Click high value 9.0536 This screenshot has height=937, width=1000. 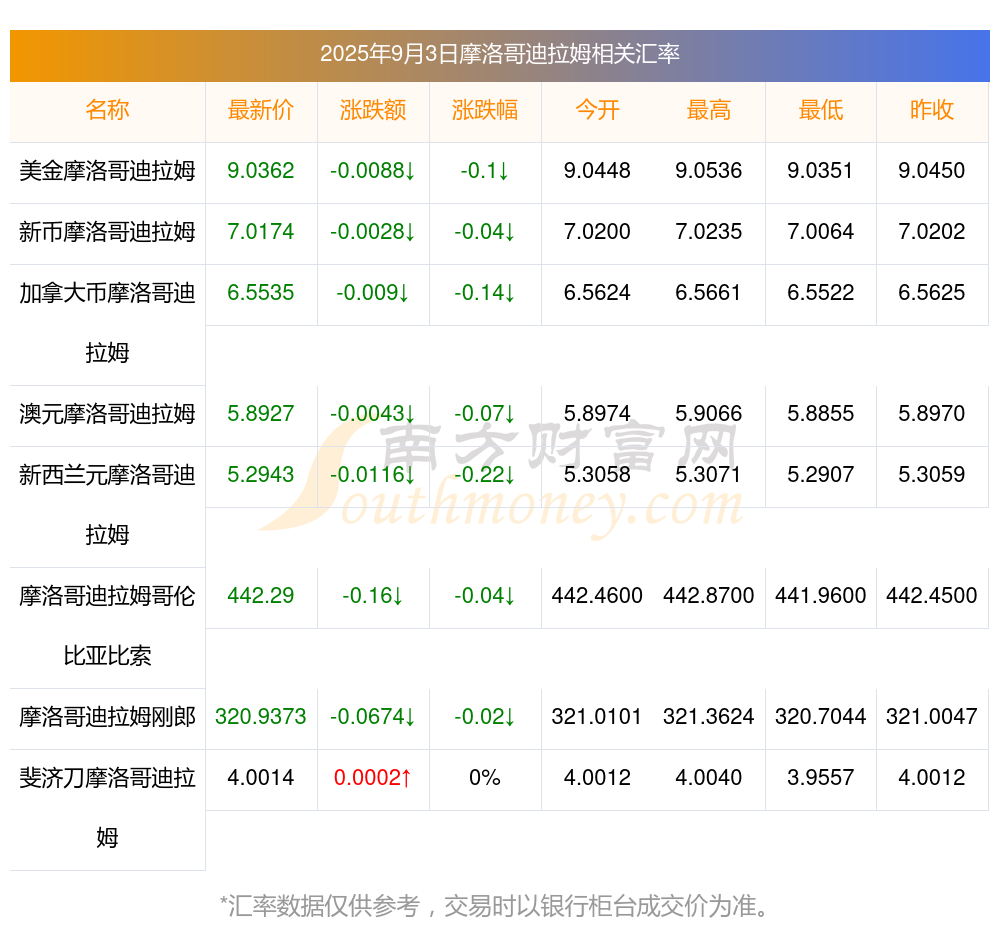(709, 171)
